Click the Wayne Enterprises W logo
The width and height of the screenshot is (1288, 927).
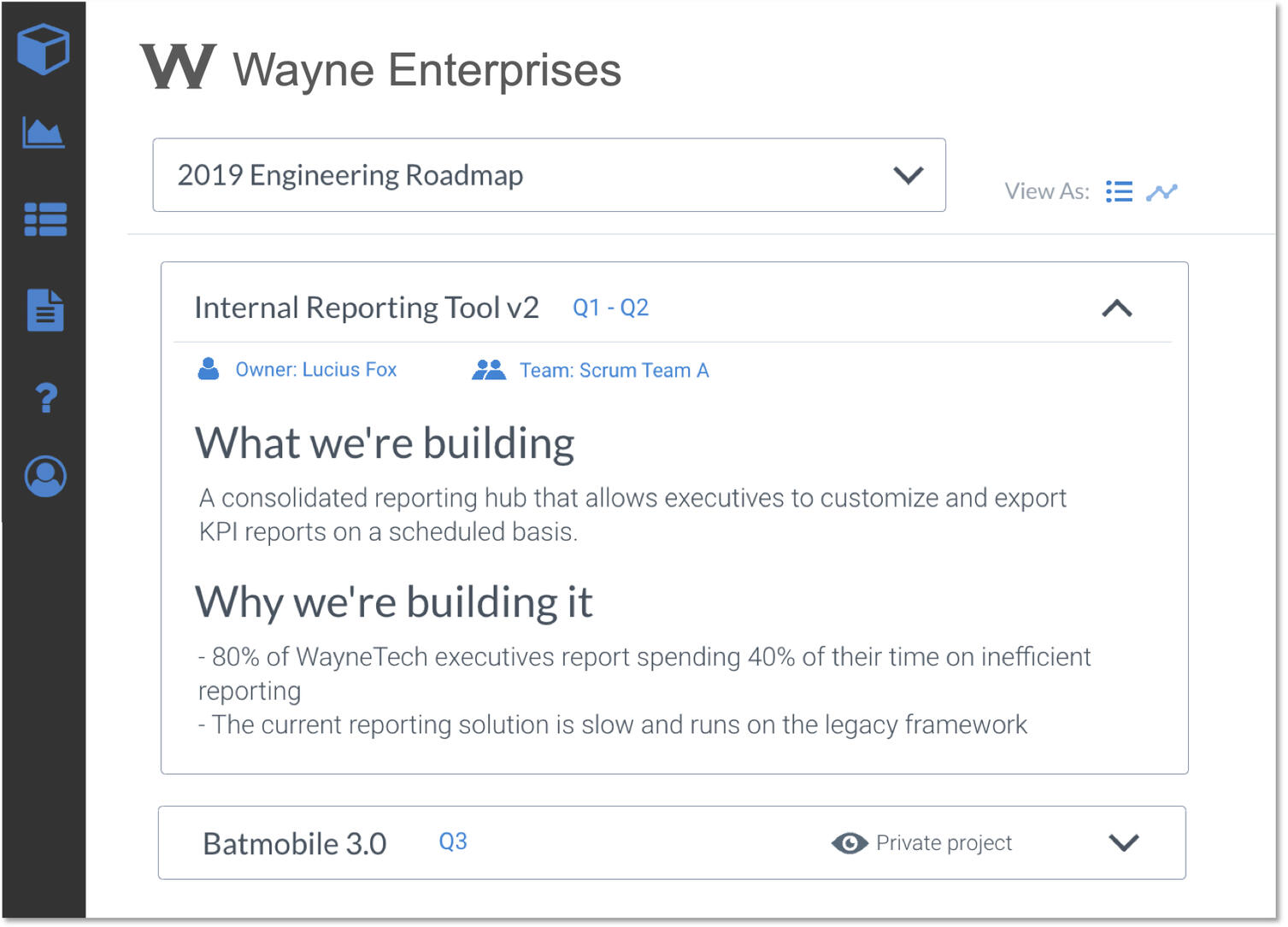178,67
